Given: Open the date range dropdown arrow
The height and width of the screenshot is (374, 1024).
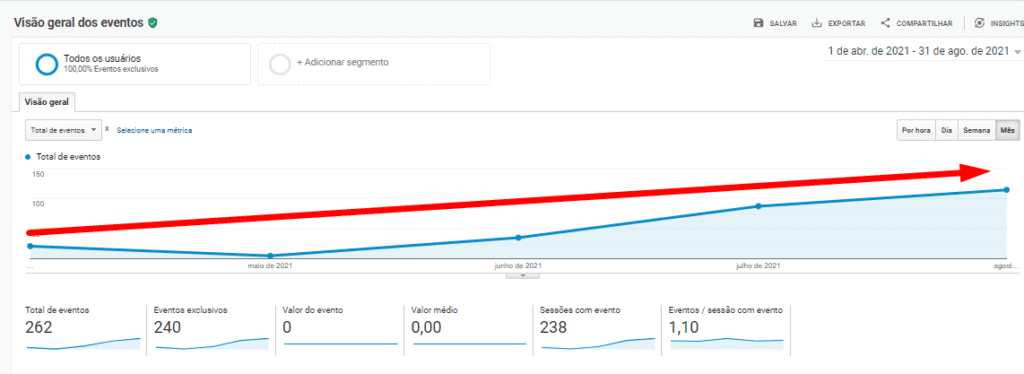Looking at the screenshot, I should (x=1017, y=52).
